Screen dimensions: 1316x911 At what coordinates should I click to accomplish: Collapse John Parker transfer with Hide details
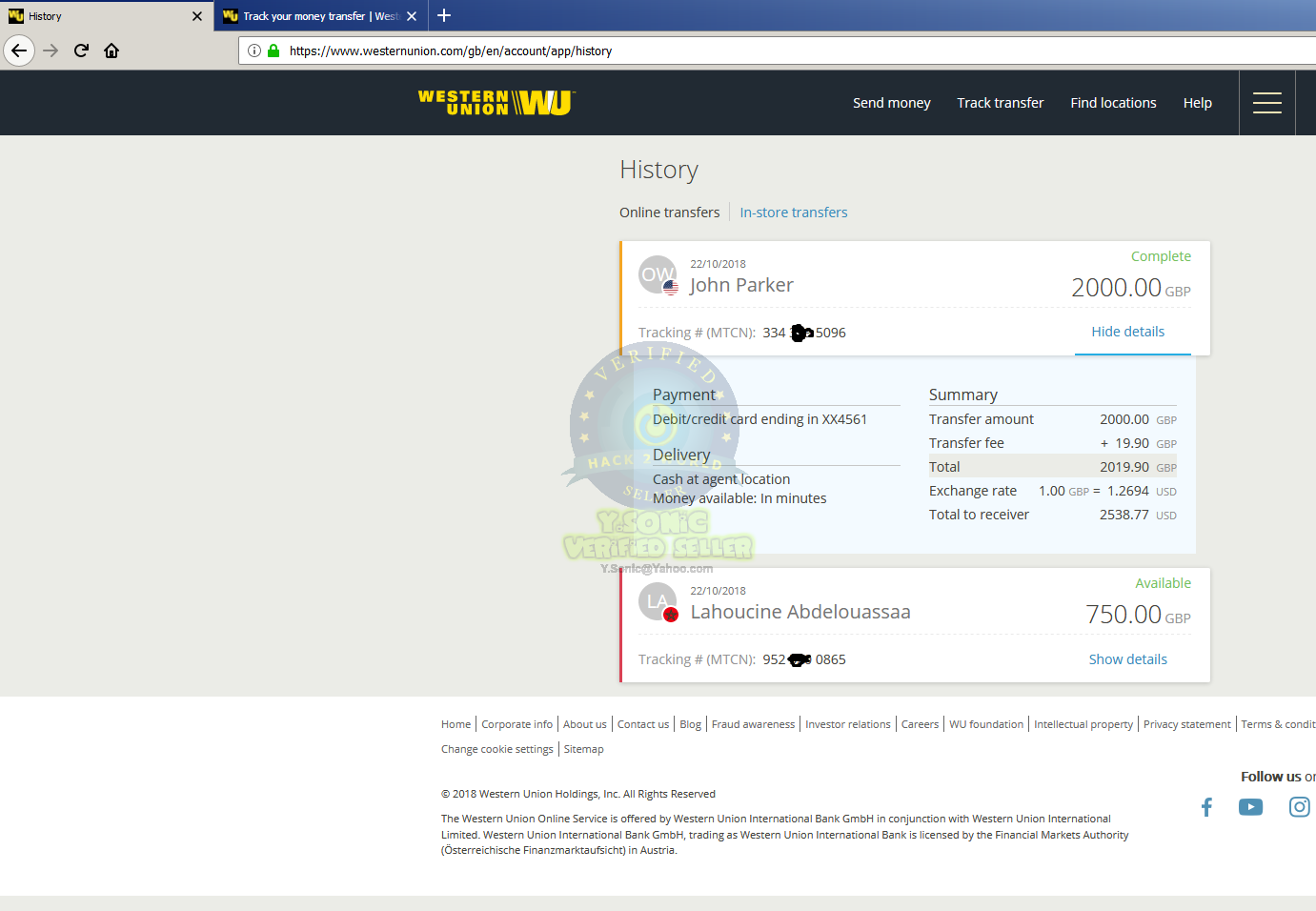point(1127,332)
